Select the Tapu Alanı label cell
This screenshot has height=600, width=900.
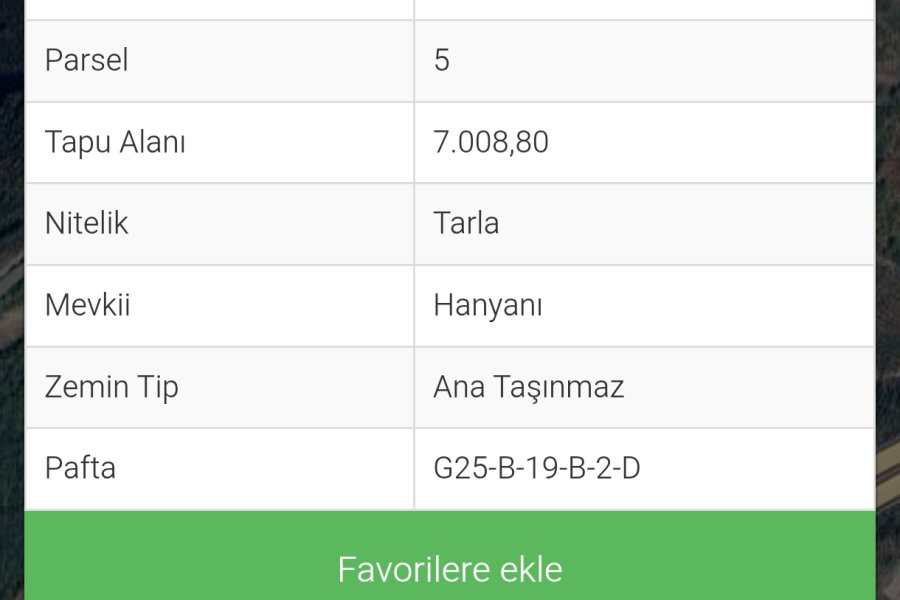tap(219, 143)
